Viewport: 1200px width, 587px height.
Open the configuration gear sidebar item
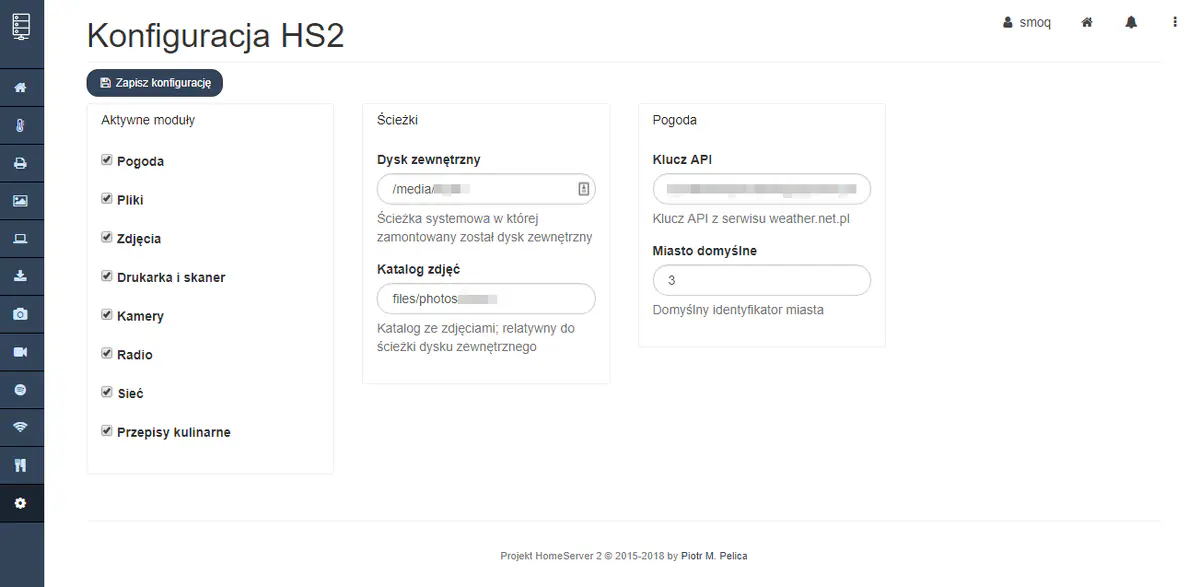20,503
